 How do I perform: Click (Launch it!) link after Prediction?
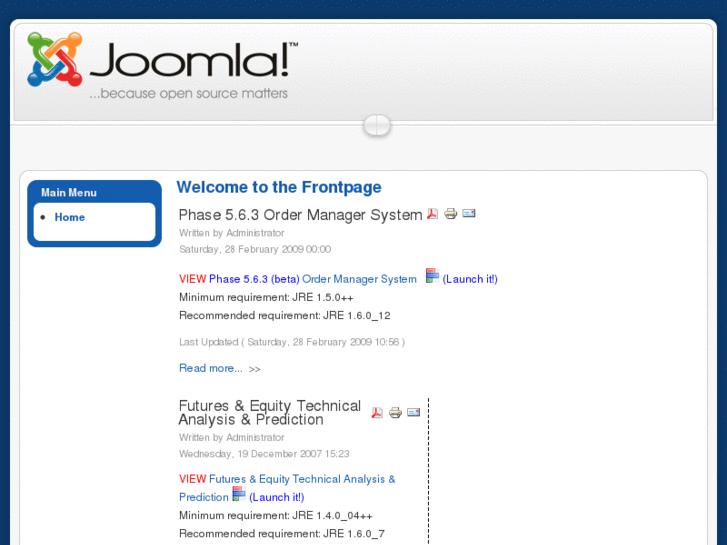click(x=277, y=497)
